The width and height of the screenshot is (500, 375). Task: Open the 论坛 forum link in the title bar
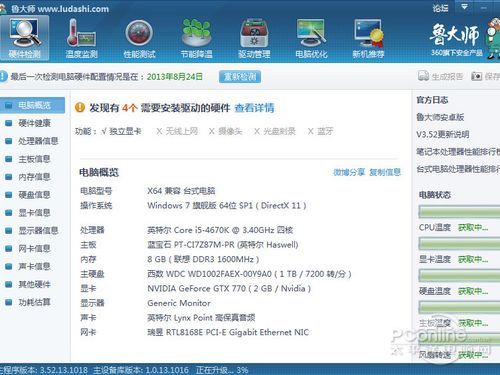coord(440,8)
